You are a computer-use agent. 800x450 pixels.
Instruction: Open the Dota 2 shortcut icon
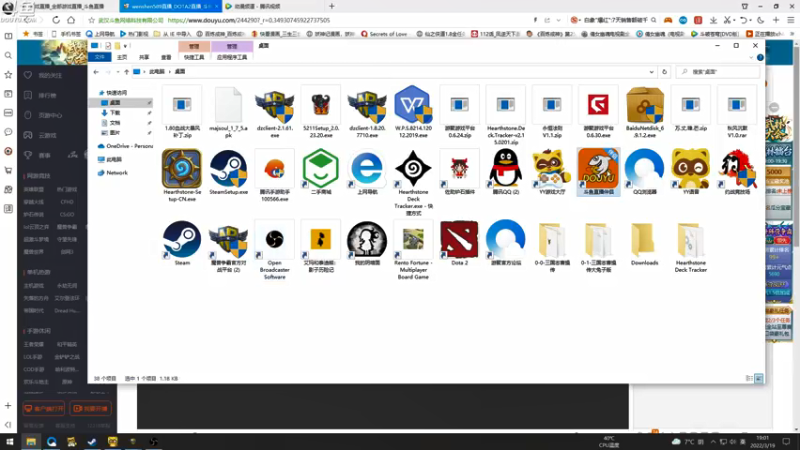pos(459,240)
